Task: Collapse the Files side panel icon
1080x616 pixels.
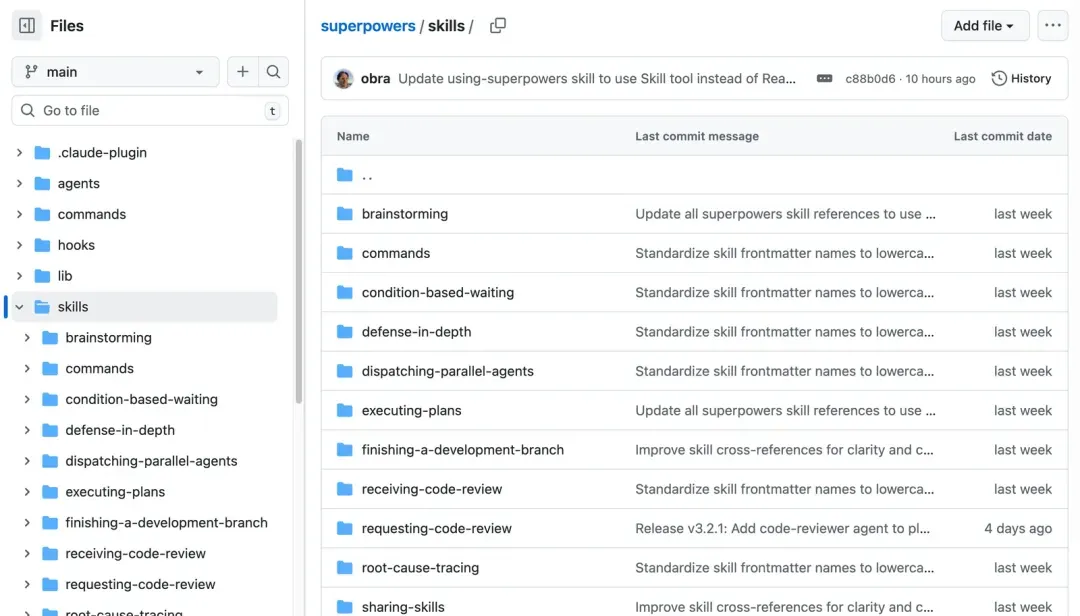Action: (27, 26)
